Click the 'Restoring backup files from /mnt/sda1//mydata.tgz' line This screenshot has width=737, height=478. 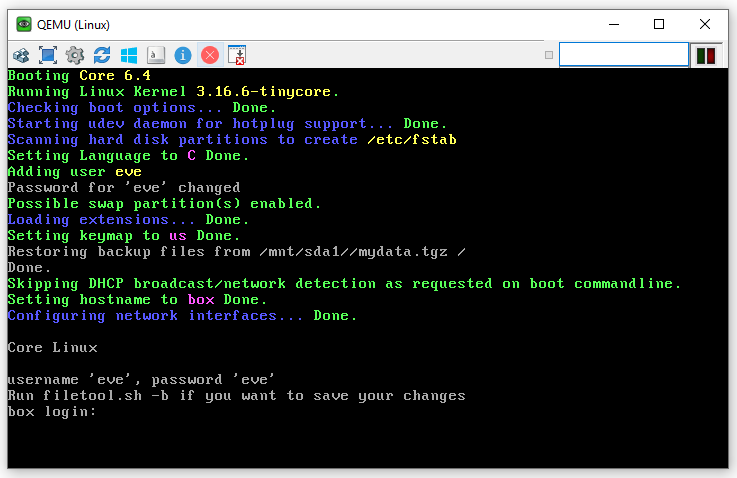coord(236,252)
